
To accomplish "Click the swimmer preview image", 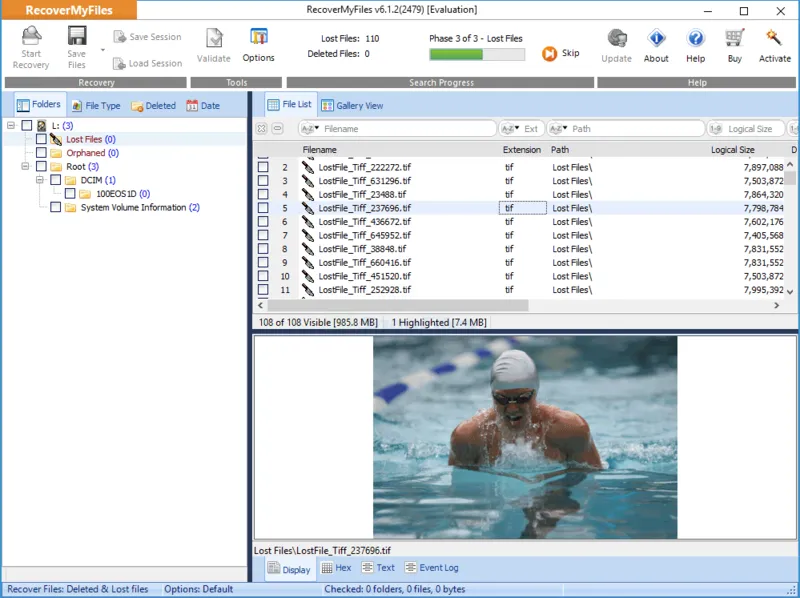I will point(525,437).
